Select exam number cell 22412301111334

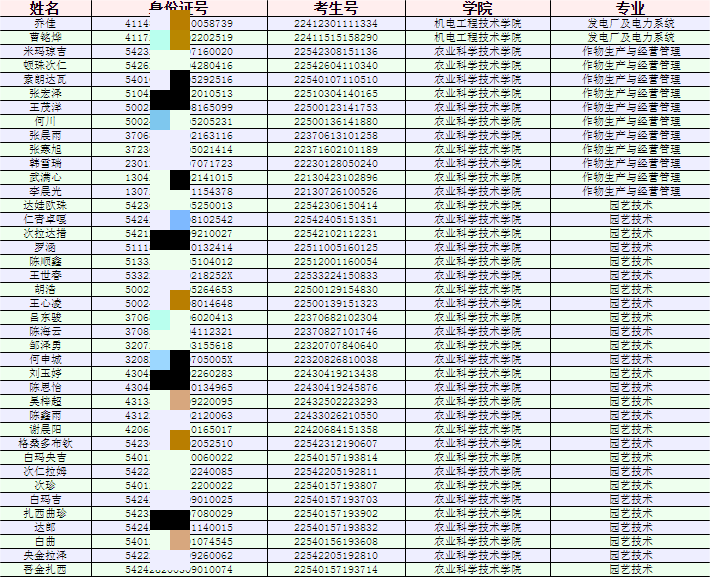pos(336,22)
